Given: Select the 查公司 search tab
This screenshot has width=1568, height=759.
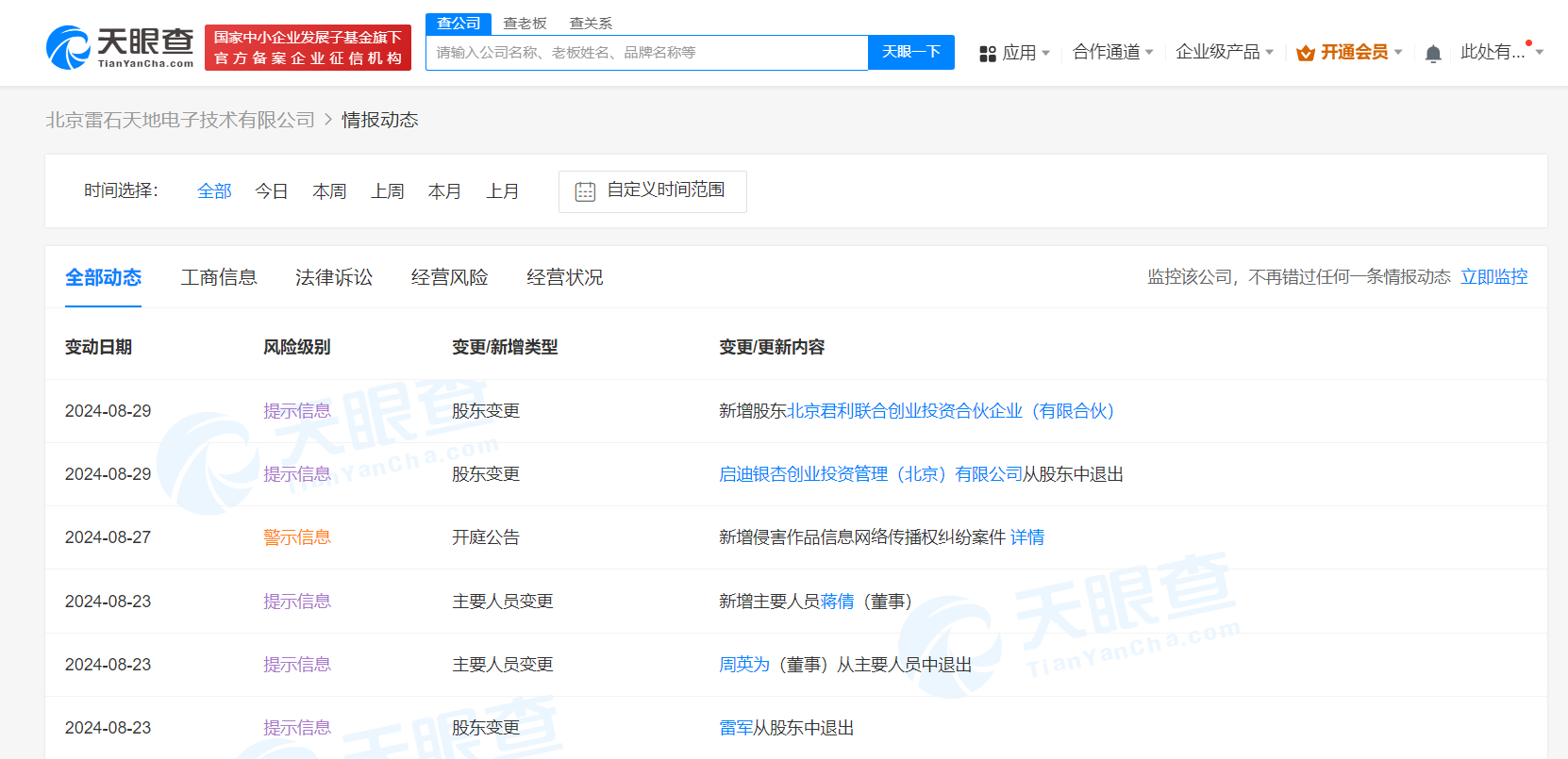Looking at the screenshot, I should [x=459, y=24].
